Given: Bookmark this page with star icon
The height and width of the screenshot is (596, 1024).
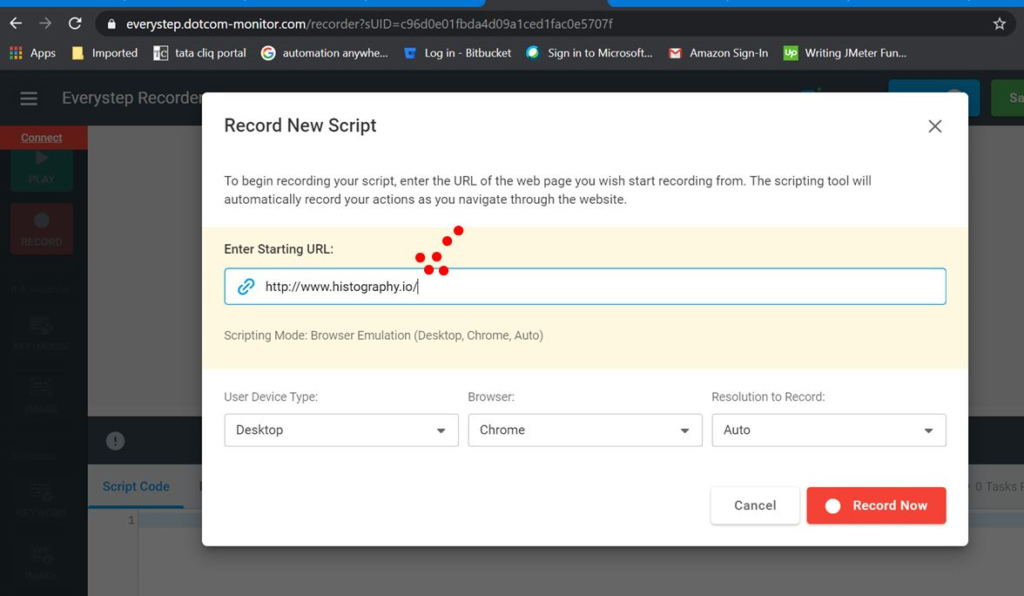Looking at the screenshot, I should pyautogui.click(x=999, y=23).
